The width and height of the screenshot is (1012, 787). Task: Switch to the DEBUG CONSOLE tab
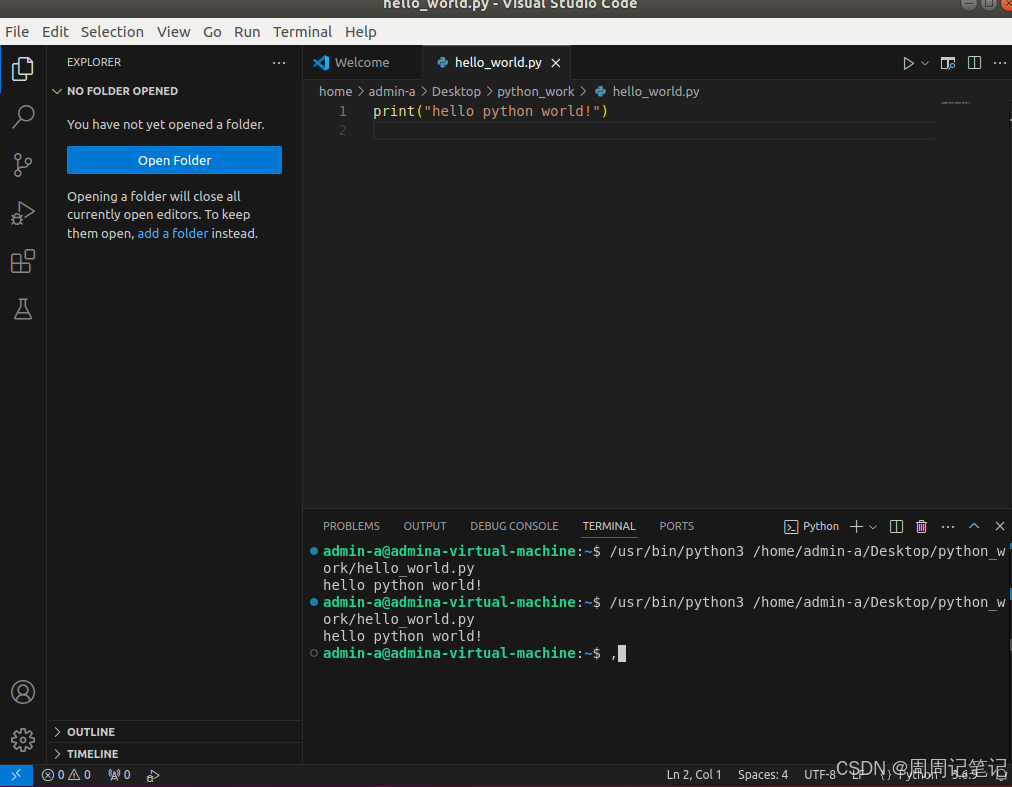coord(514,526)
